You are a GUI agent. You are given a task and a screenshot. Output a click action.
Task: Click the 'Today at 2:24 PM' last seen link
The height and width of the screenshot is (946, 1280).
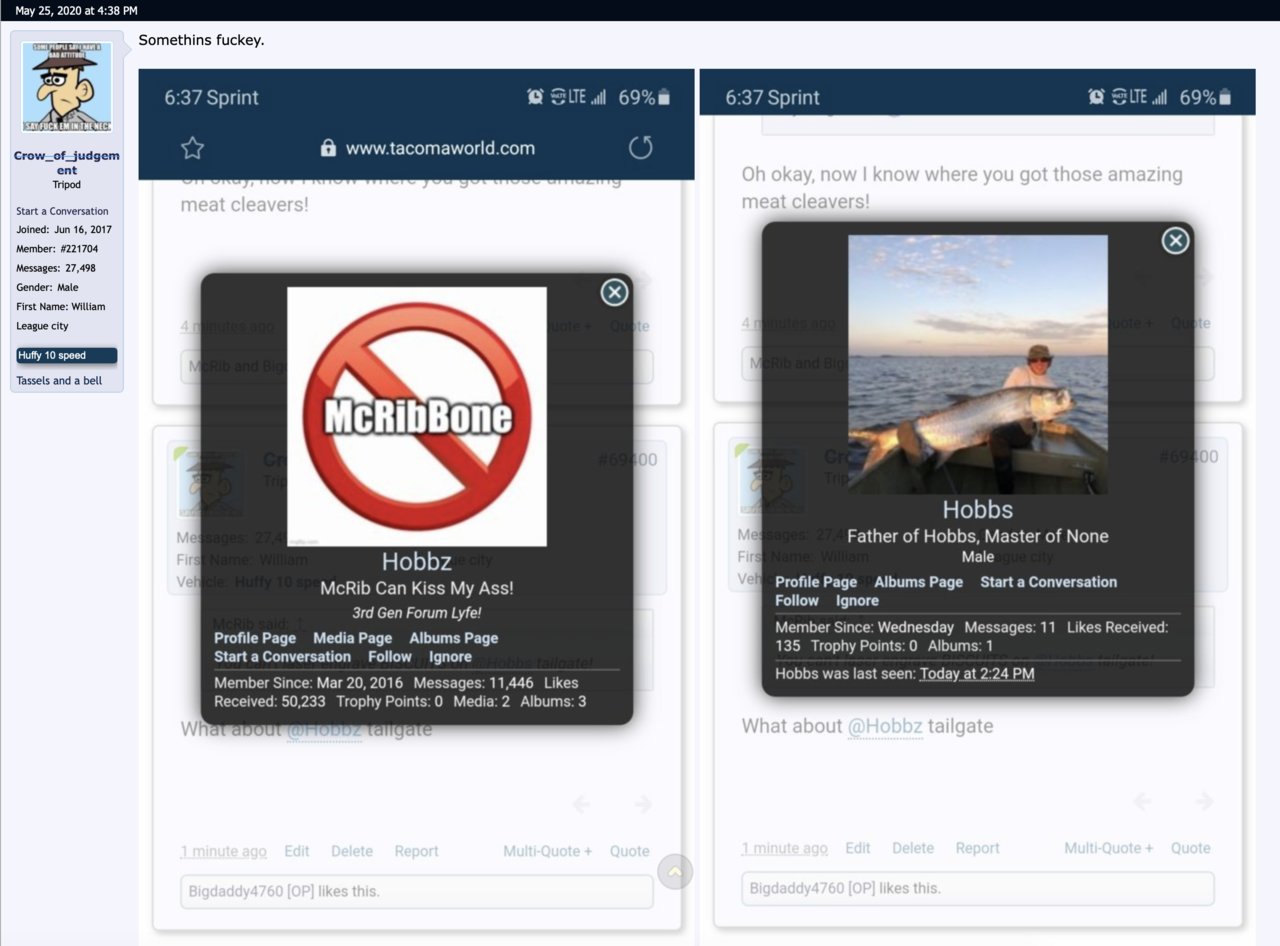[977, 674]
